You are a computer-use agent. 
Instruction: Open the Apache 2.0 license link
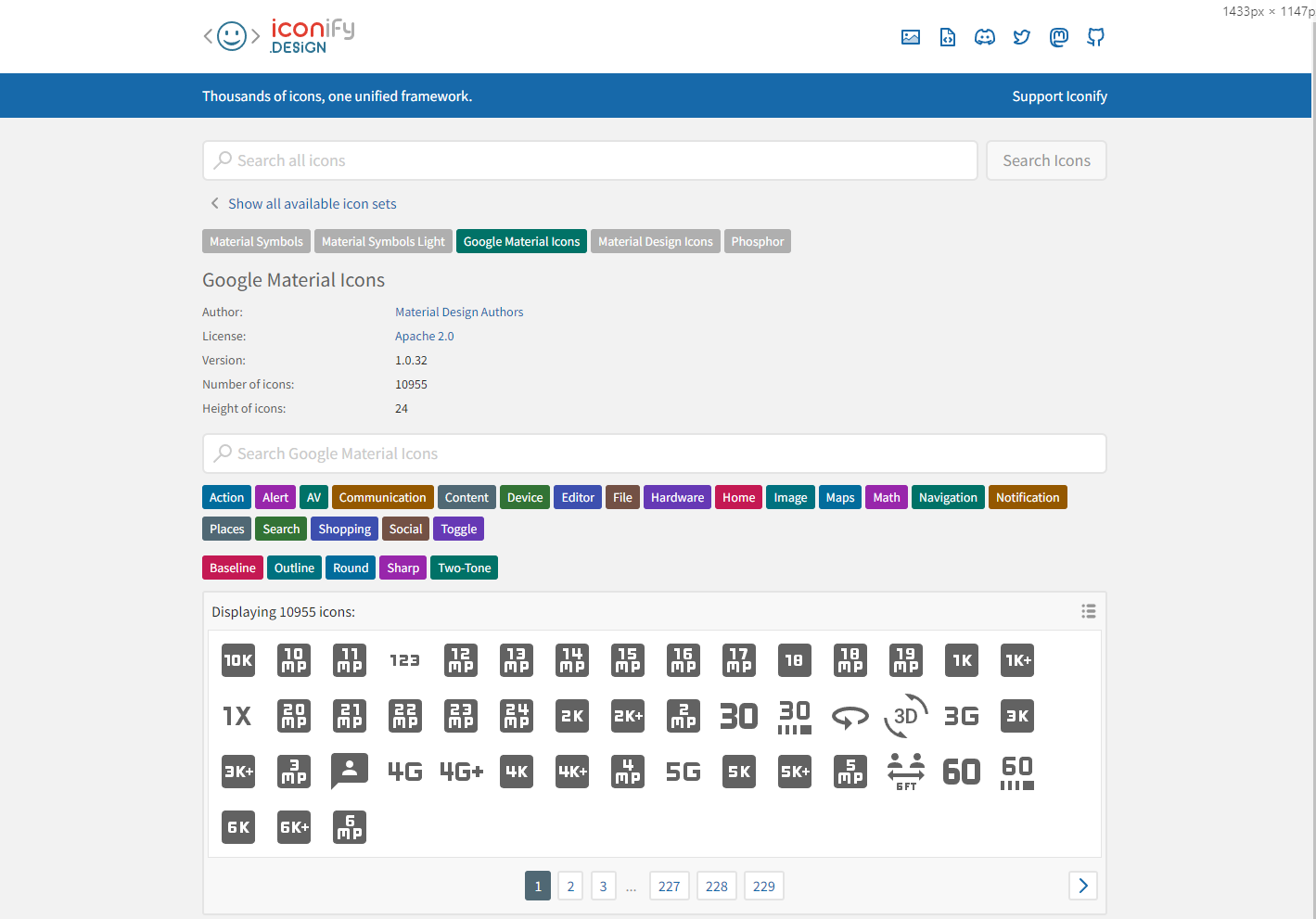[x=424, y=337]
